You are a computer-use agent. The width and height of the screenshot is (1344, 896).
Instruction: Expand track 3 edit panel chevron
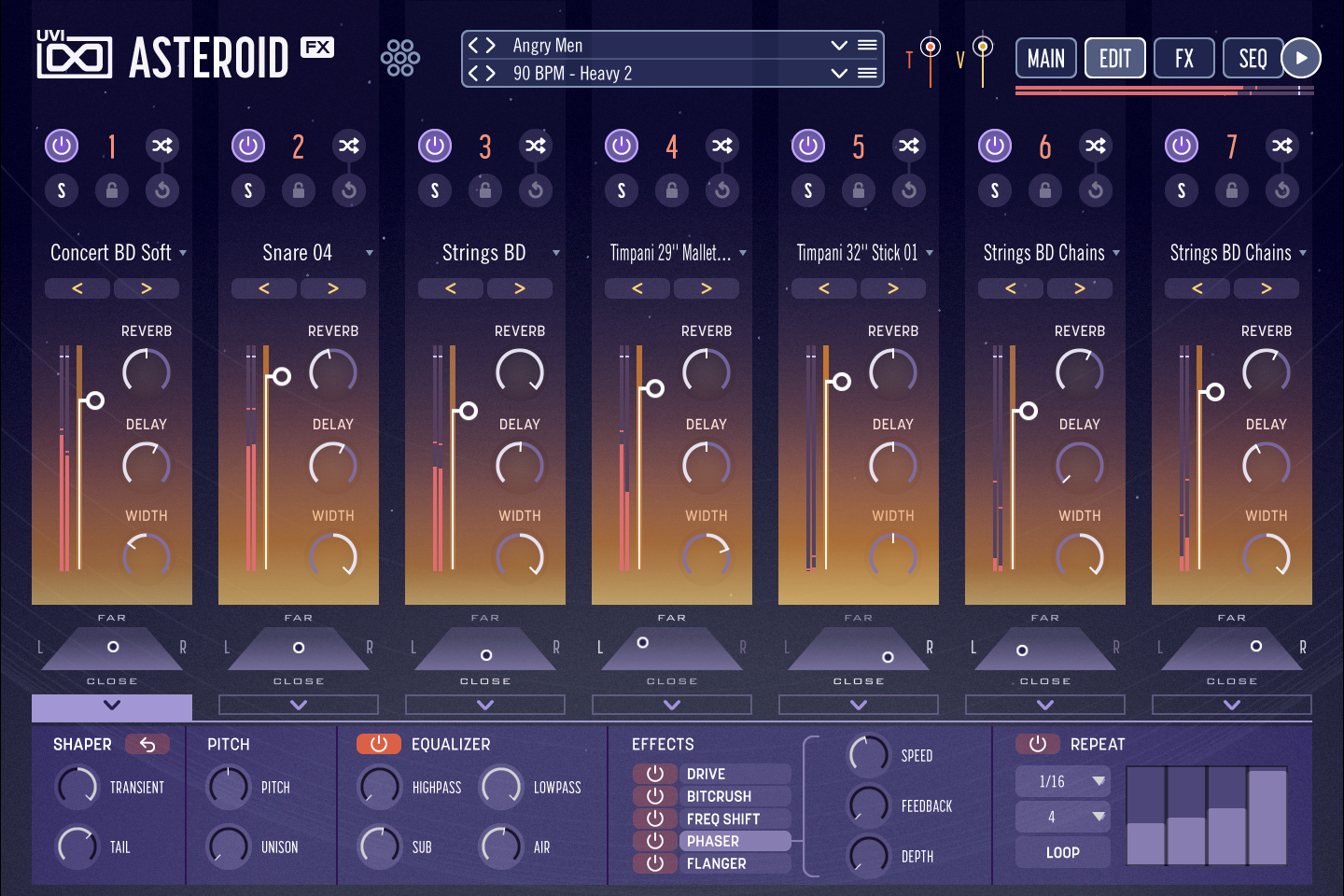[485, 705]
